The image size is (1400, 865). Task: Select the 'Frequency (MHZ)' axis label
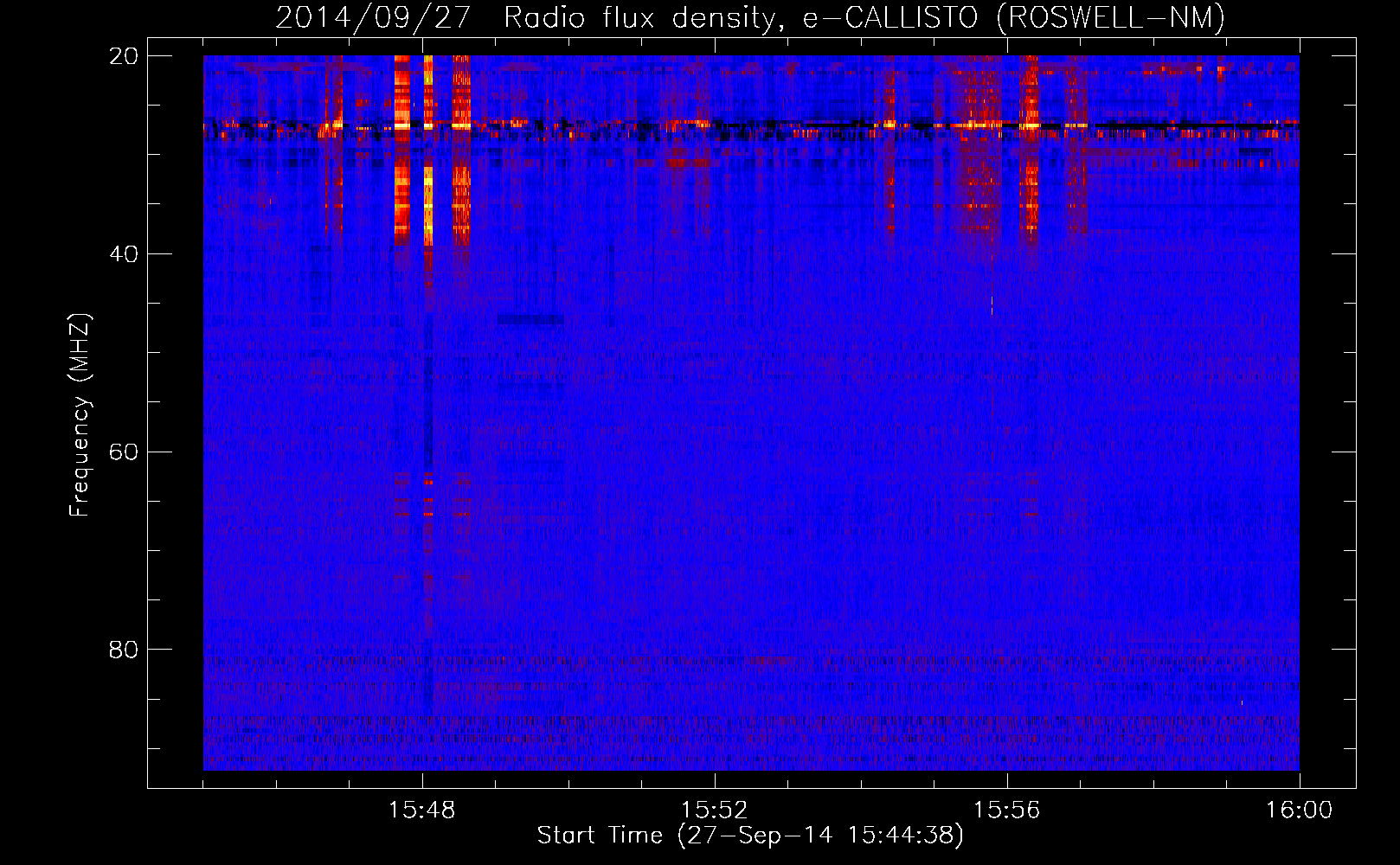tap(80, 415)
